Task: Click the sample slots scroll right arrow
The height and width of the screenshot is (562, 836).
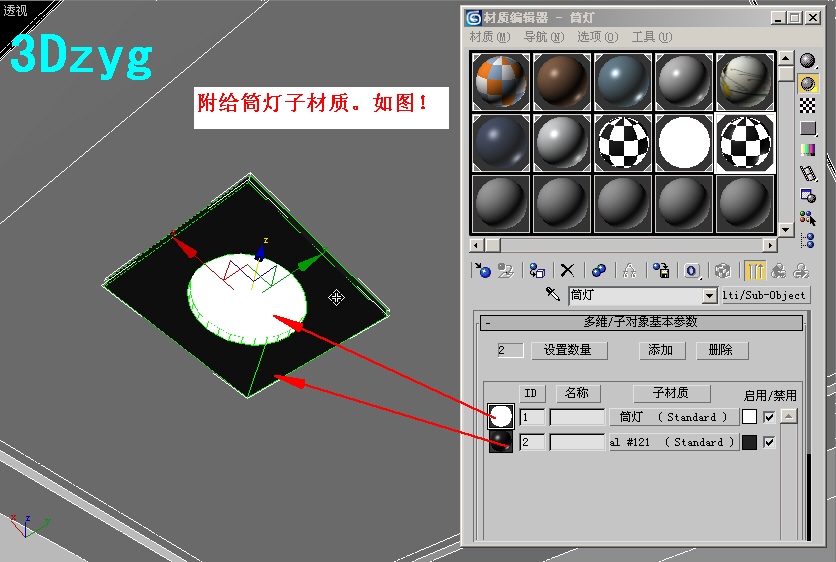Action: tap(769, 245)
